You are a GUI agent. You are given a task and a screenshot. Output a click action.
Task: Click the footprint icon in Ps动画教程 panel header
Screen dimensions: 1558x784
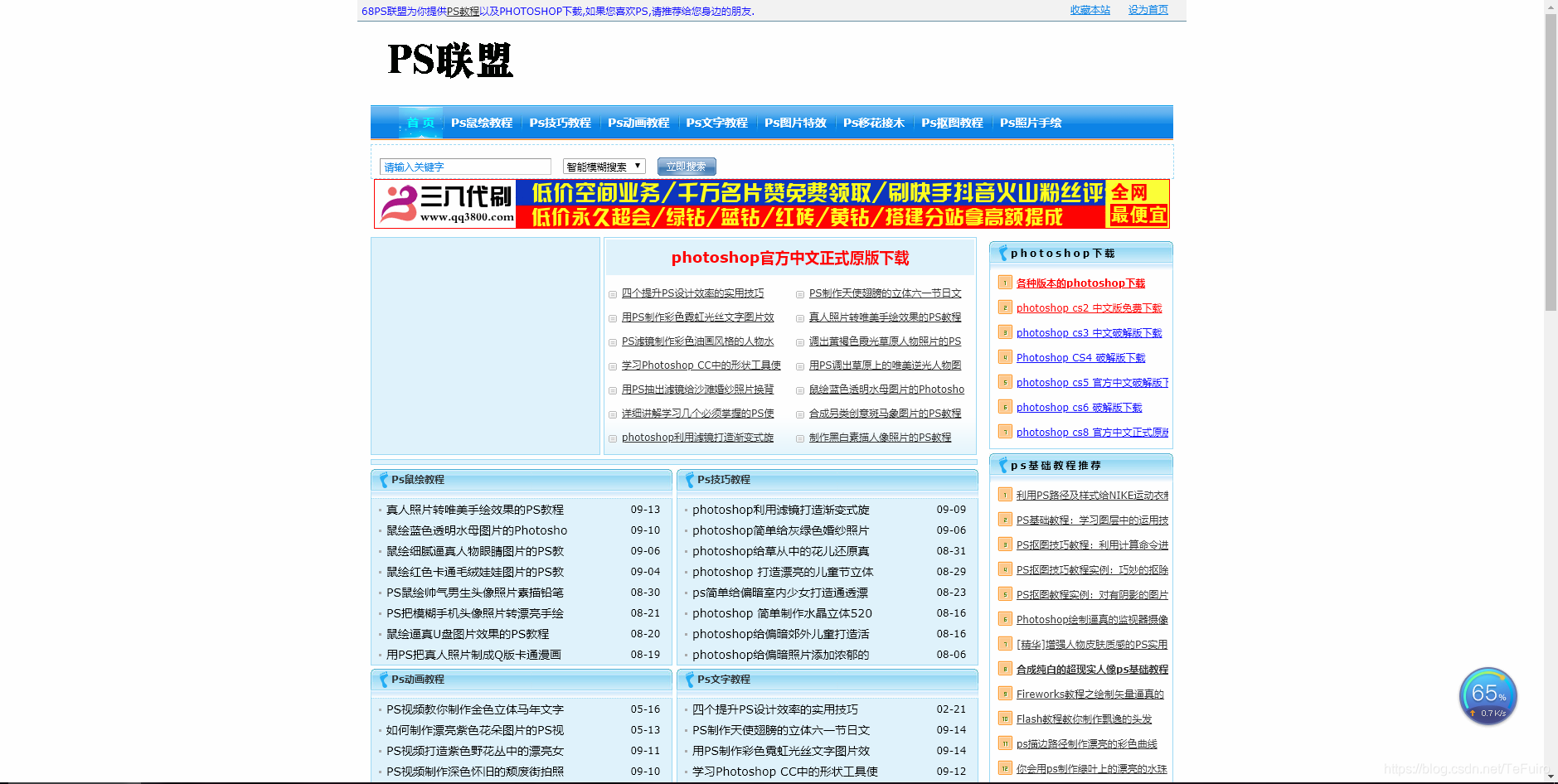tap(383, 680)
